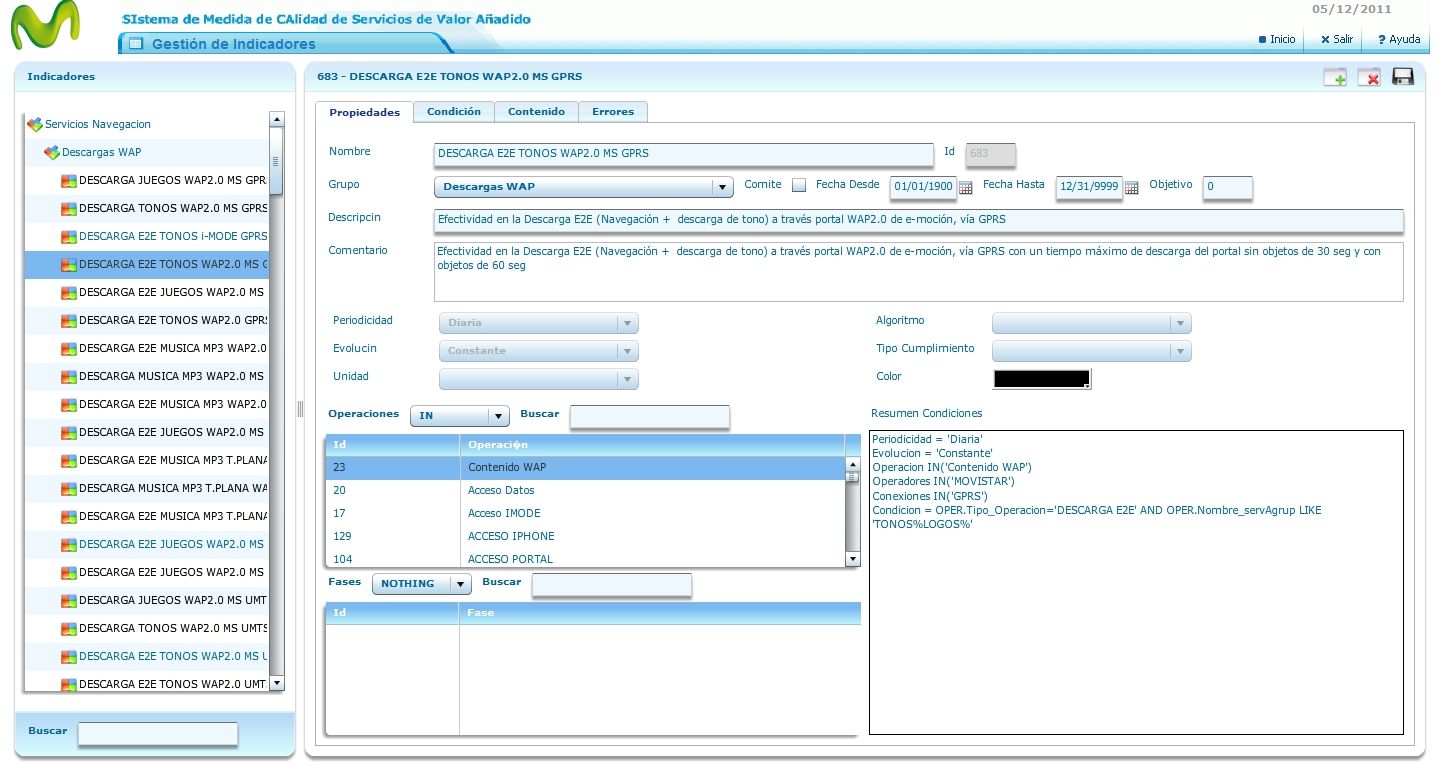Click icon beside DESCARGA TONOS WAP2.0 MS UMTS

[x=68, y=629]
